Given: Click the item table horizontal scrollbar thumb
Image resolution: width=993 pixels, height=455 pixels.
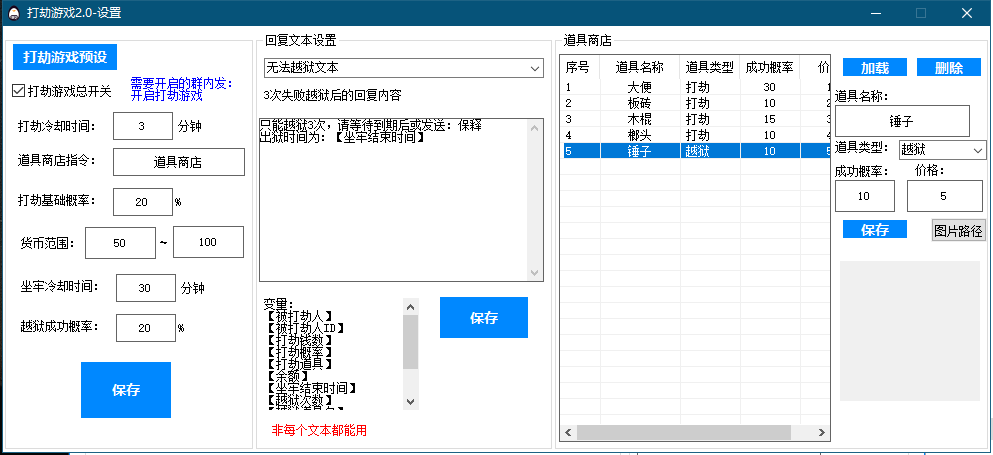Looking at the screenshot, I should [684, 432].
